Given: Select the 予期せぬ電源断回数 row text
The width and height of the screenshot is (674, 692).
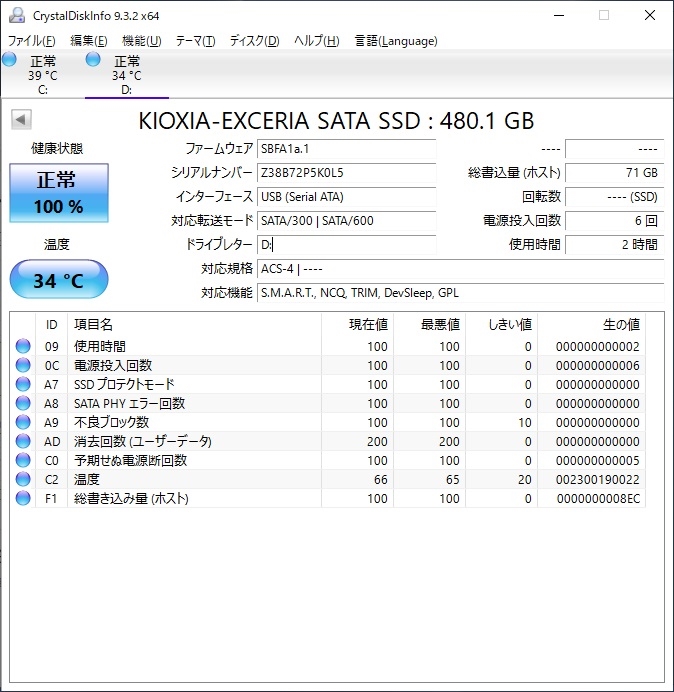Looking at the screenshot, I should coord(131,460).
